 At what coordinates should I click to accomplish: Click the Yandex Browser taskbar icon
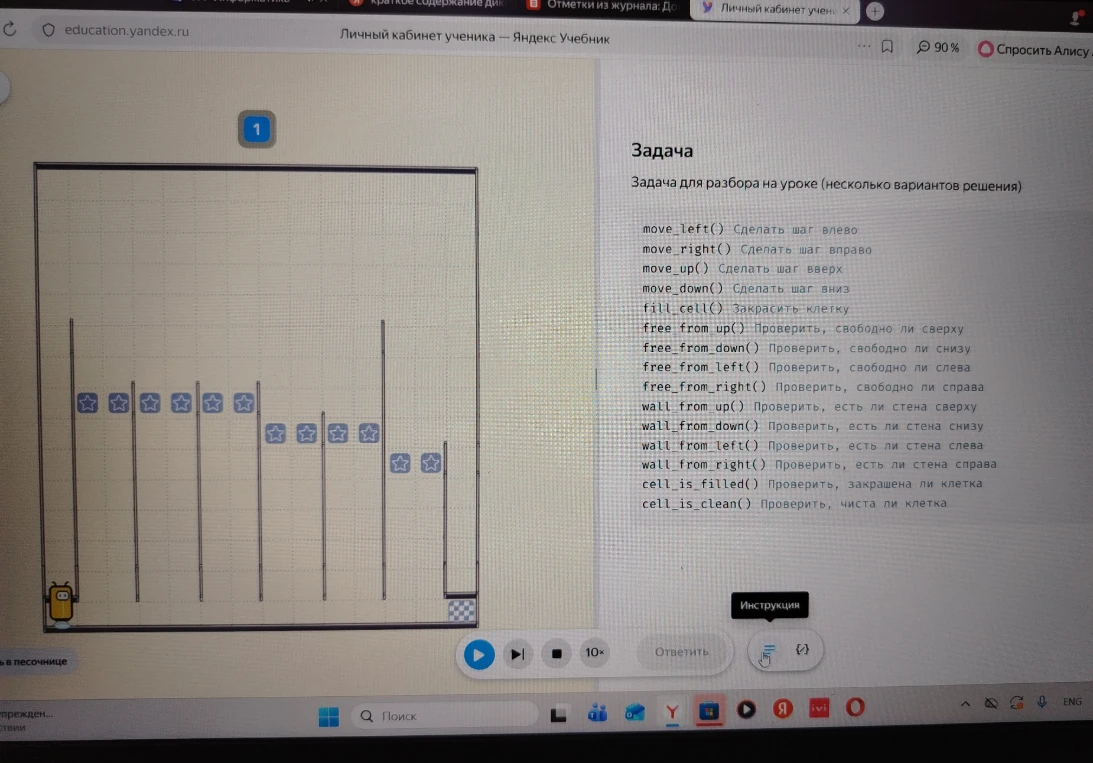click(x=672, y=711)
